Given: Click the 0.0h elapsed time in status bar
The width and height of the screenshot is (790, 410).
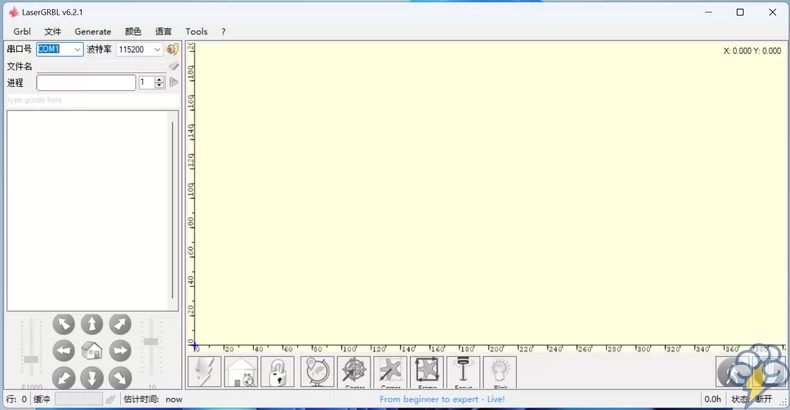Looking at the screenshot, I should click(713, 399).
